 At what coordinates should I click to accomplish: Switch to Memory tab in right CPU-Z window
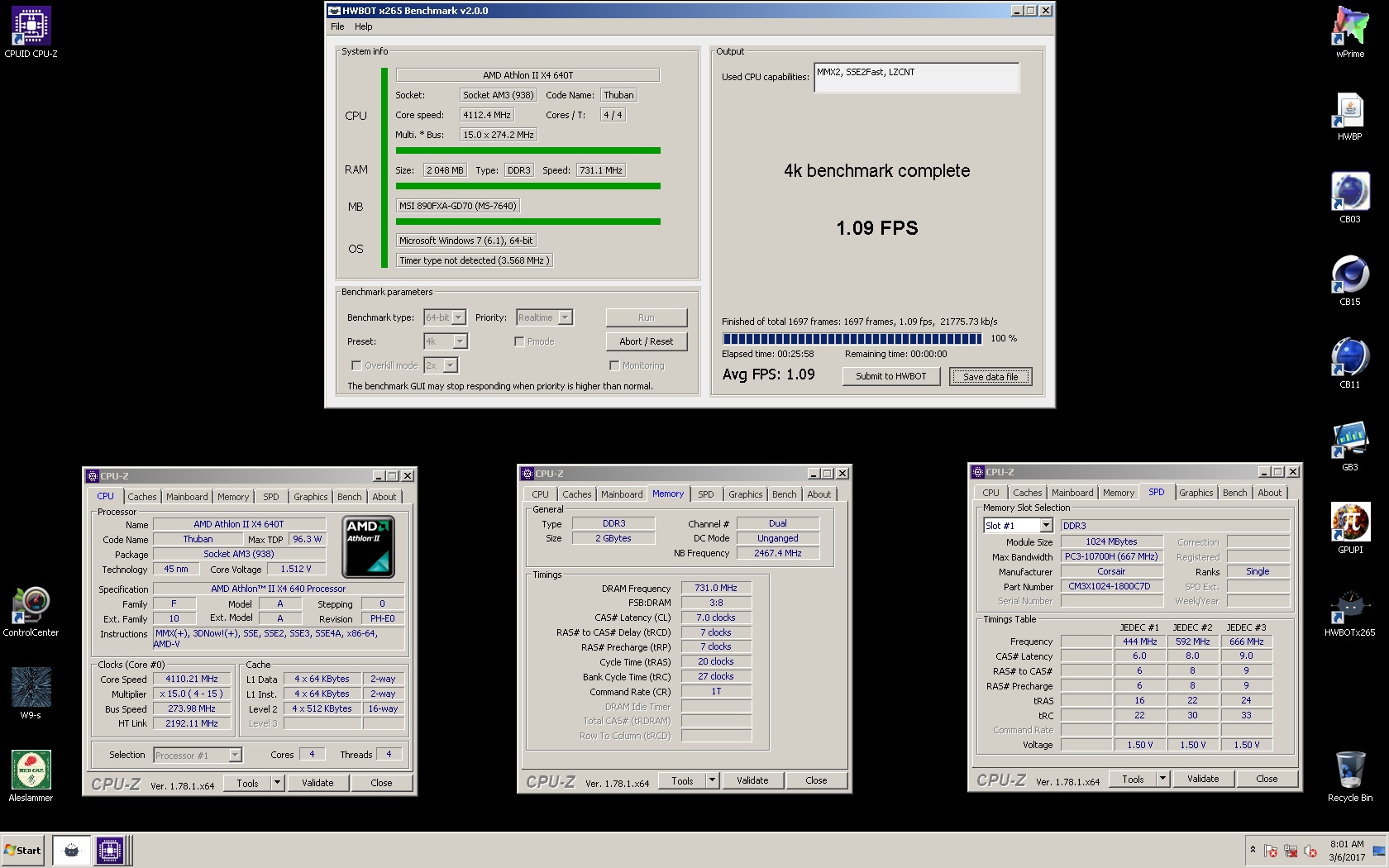pos(1118,493)
